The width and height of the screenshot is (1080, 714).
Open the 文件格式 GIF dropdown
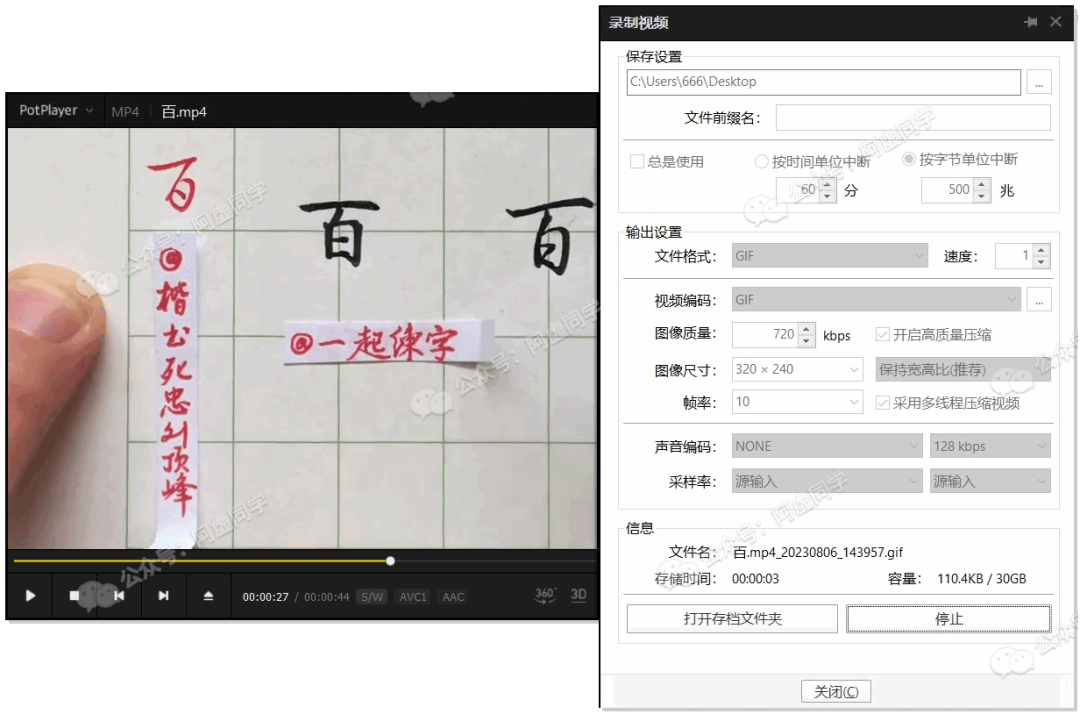(x=829, y=256)
